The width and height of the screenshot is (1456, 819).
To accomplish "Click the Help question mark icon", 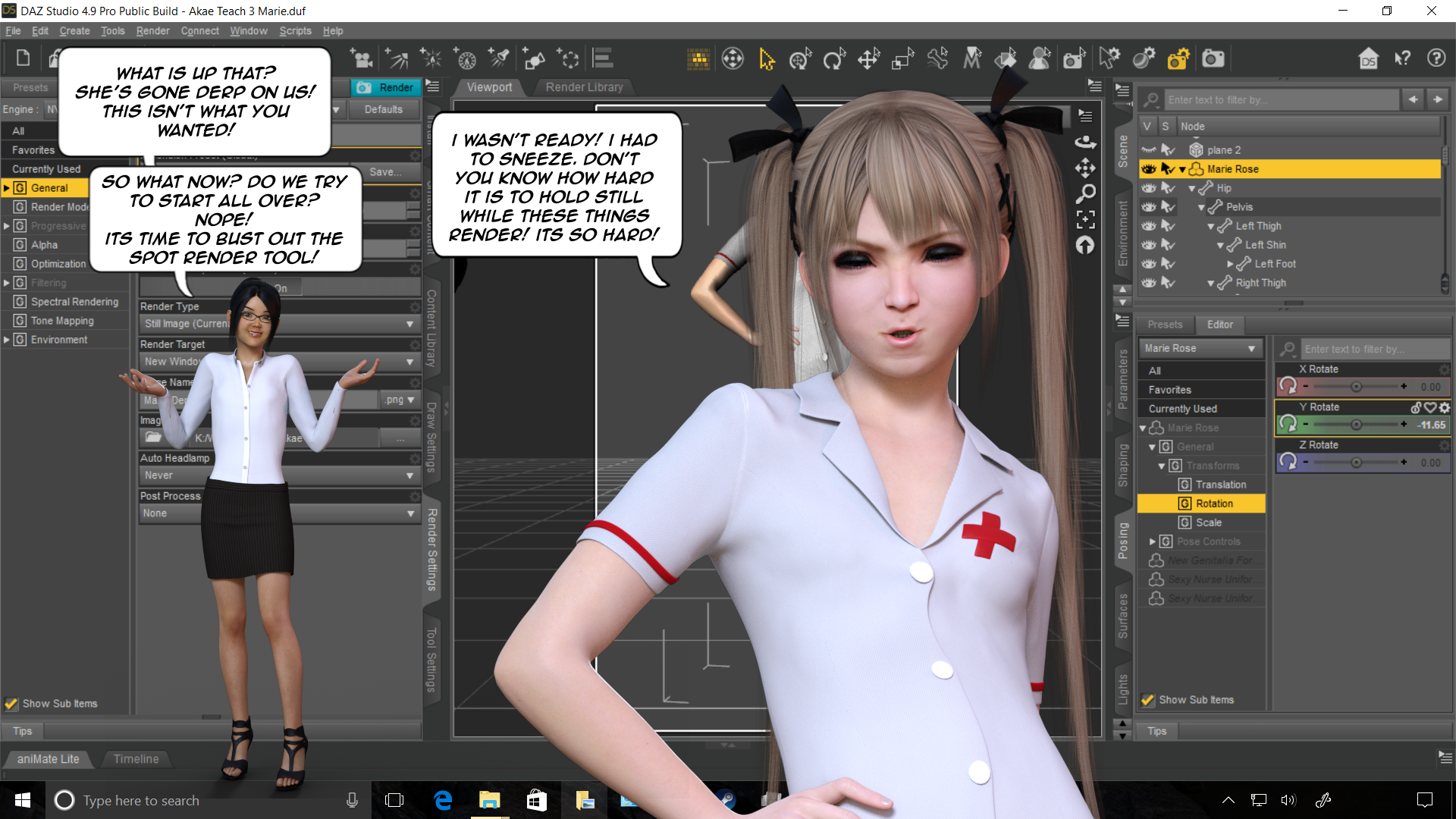I will pos(1436,58).
